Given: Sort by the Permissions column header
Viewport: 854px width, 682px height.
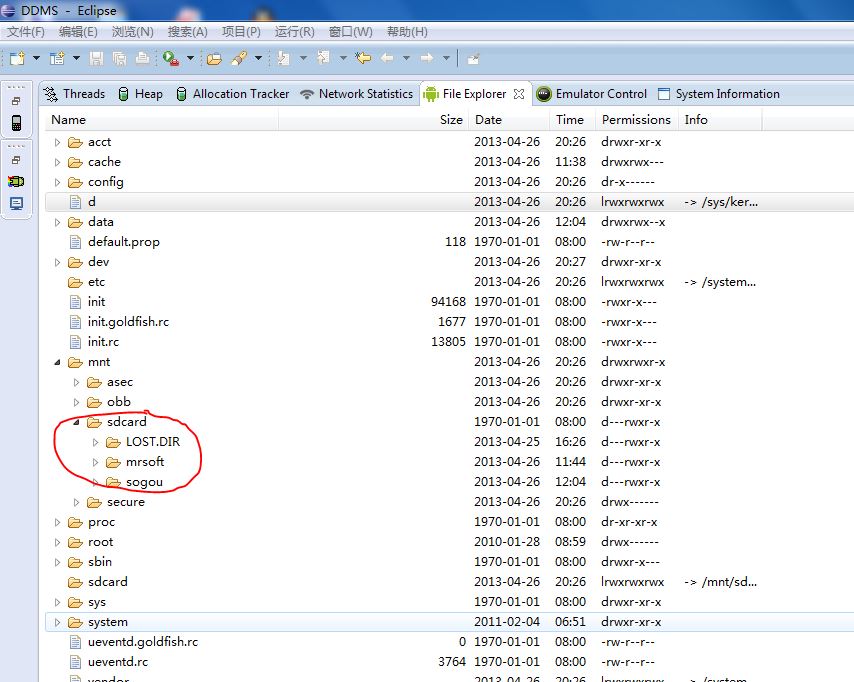Looking at the screenshot, I should click(x=636, y=119).
